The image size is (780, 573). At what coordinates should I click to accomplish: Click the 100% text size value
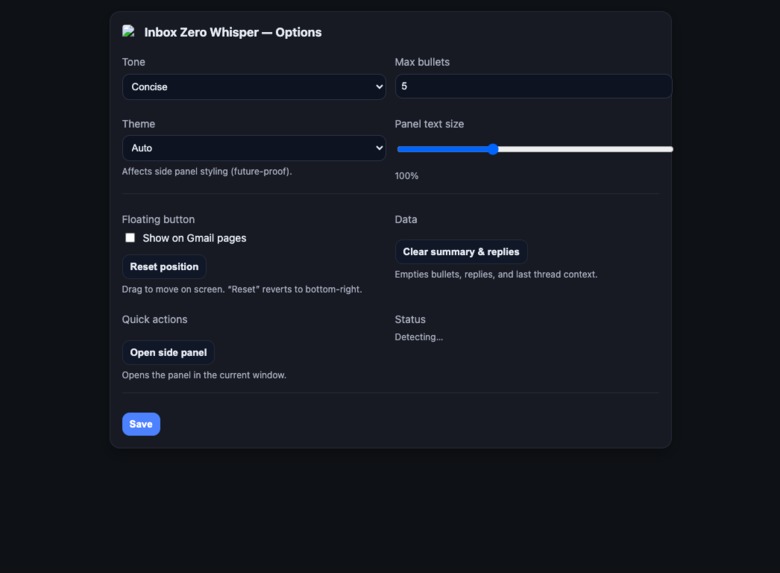tap(406, 176)
